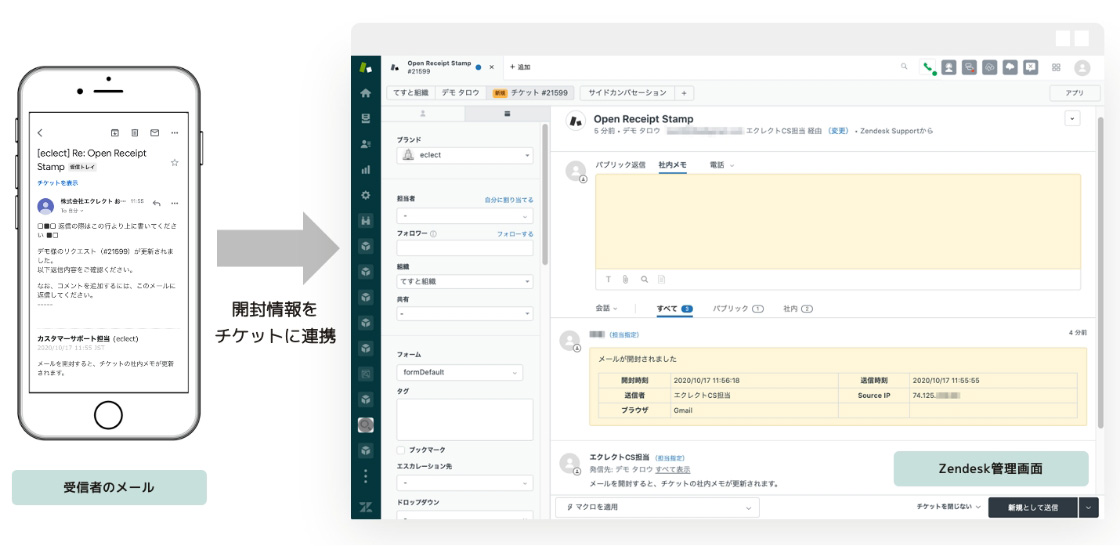Viewport: 1120px width, 546px height.
Task: Open the Admin gear icon in sidebar
Action: coord(366,195)
